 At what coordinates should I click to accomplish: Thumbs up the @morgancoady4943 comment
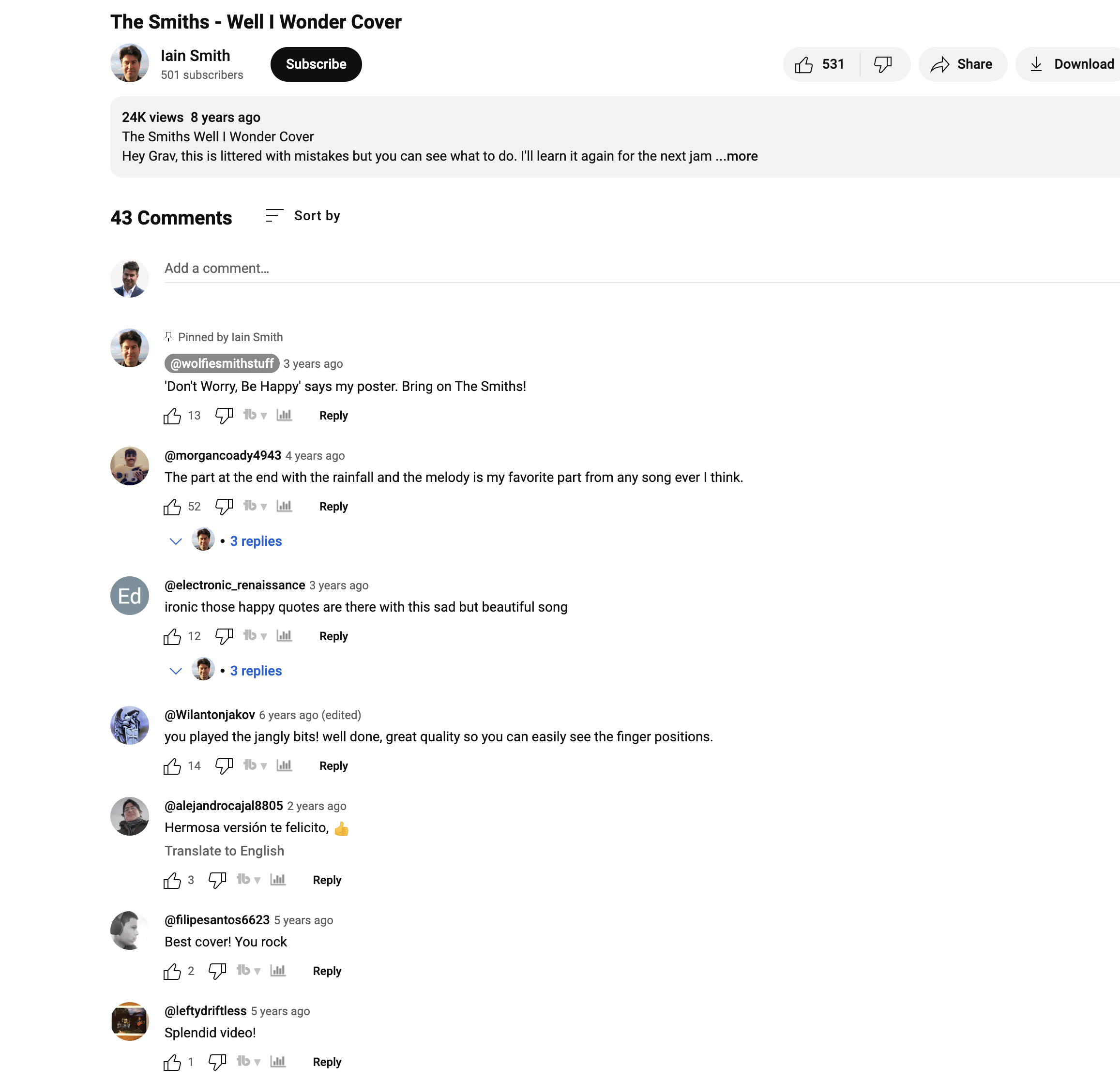point(172,507)
